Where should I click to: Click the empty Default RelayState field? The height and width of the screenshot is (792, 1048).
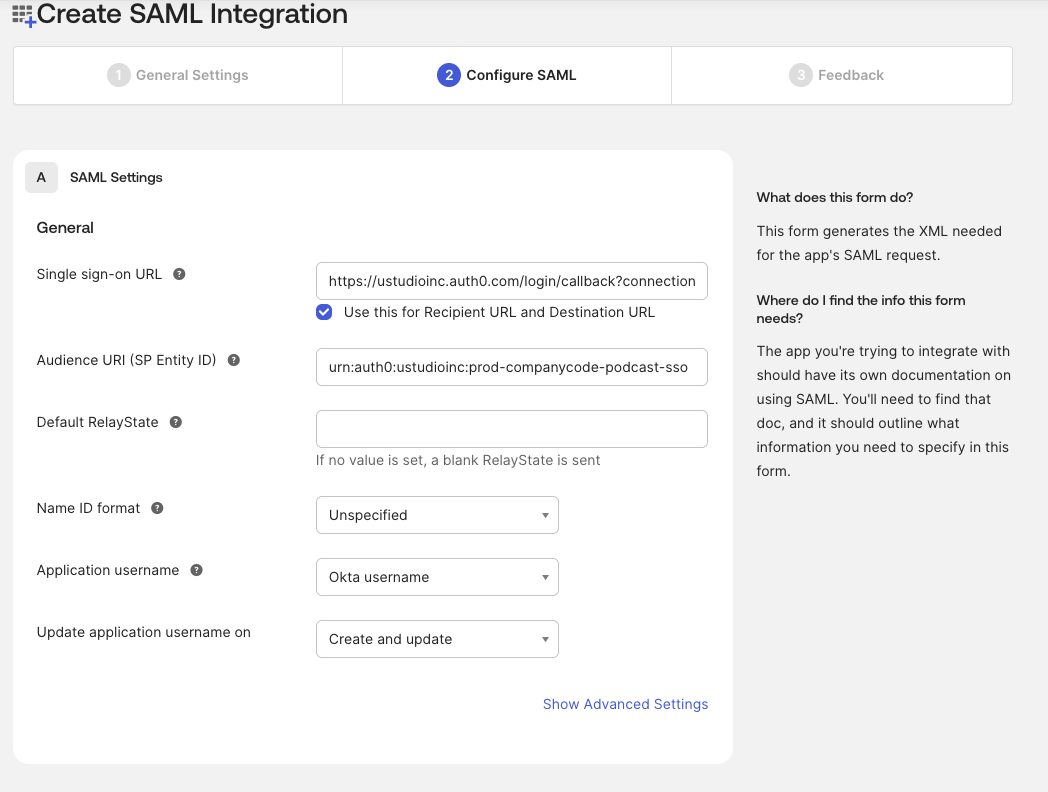[512, 429]
